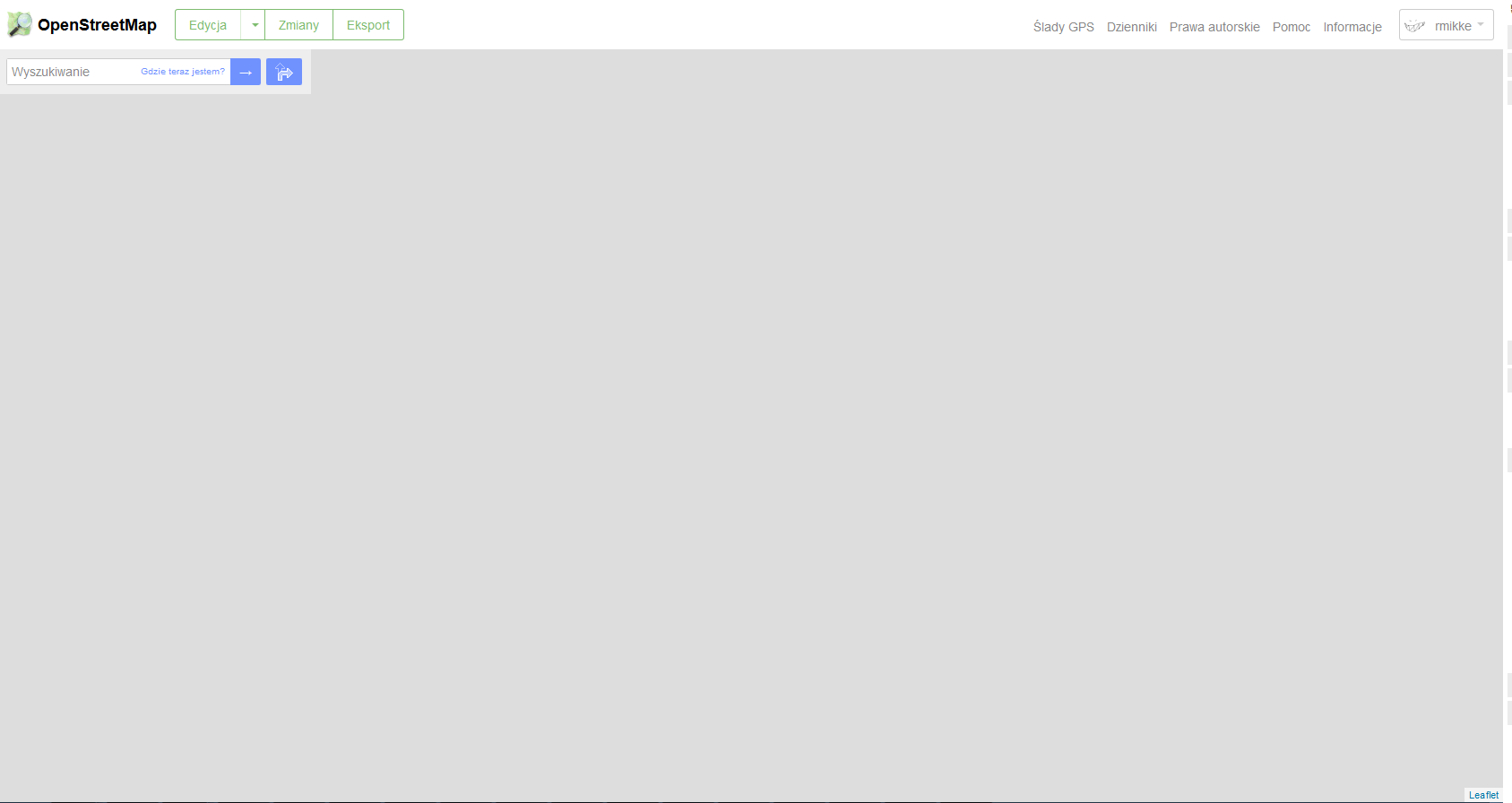Open the Informacje about page
Screen dimensions: 1512x803
1352,27
